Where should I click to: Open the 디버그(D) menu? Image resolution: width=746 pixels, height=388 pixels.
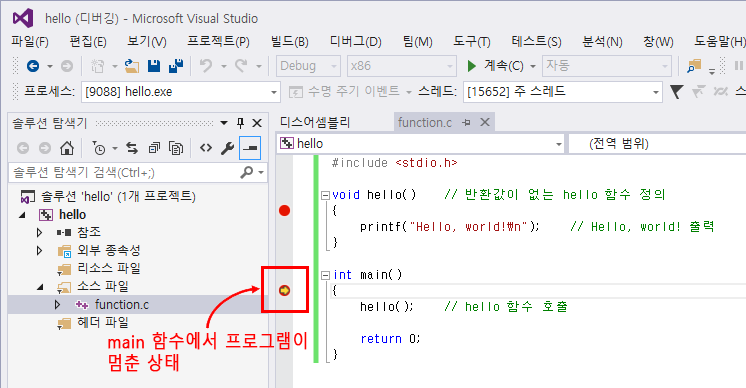point(356,42)
